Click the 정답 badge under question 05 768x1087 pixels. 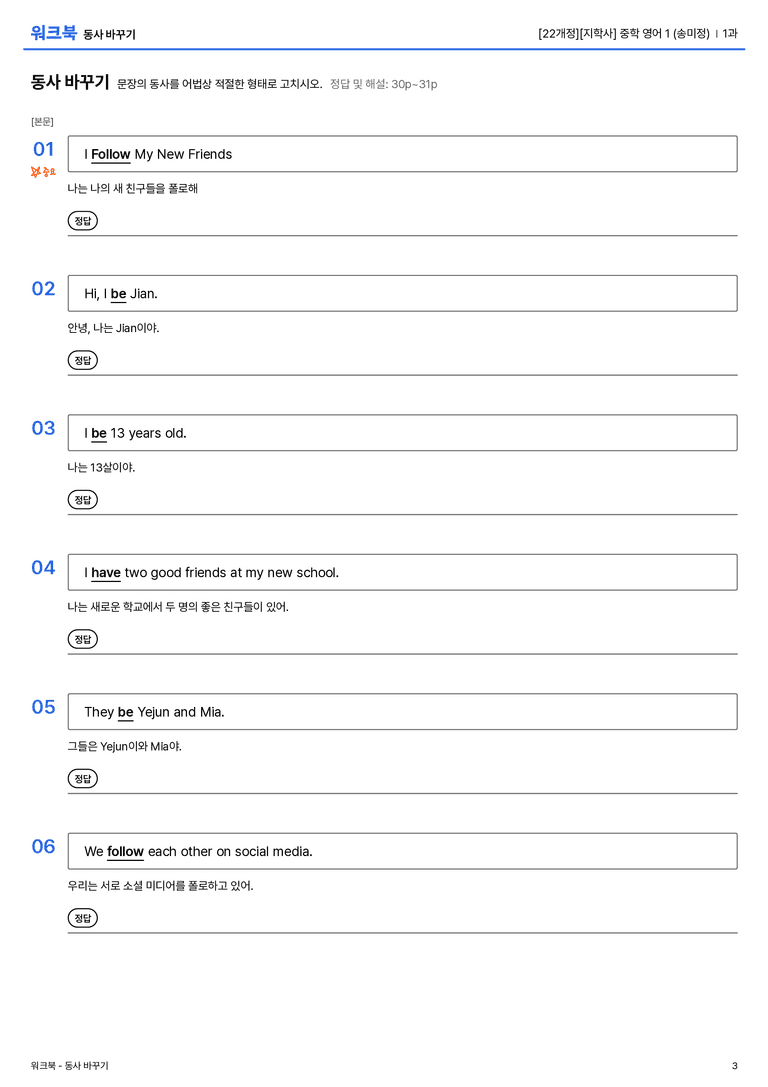click(82, 779)
